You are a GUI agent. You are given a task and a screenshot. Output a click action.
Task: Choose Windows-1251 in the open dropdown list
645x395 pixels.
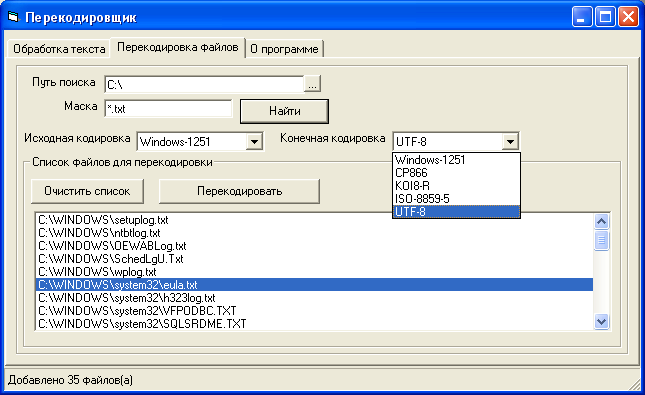point(456,160)
